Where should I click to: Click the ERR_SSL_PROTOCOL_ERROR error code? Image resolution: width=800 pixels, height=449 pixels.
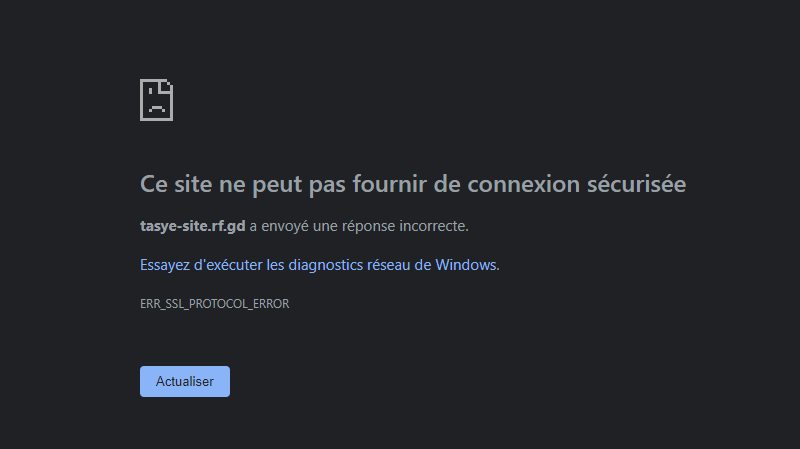pyautogui.click(x=214, y=304)
